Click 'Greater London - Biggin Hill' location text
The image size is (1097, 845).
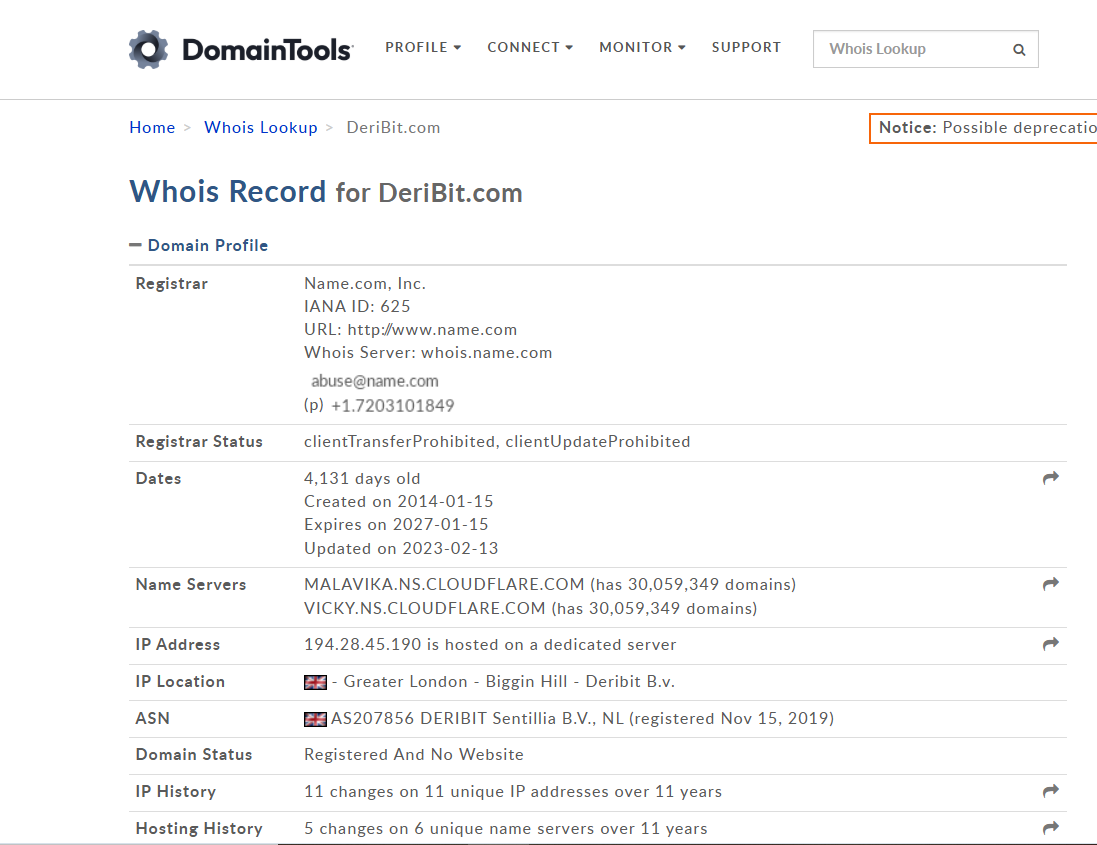coord(455,681)
